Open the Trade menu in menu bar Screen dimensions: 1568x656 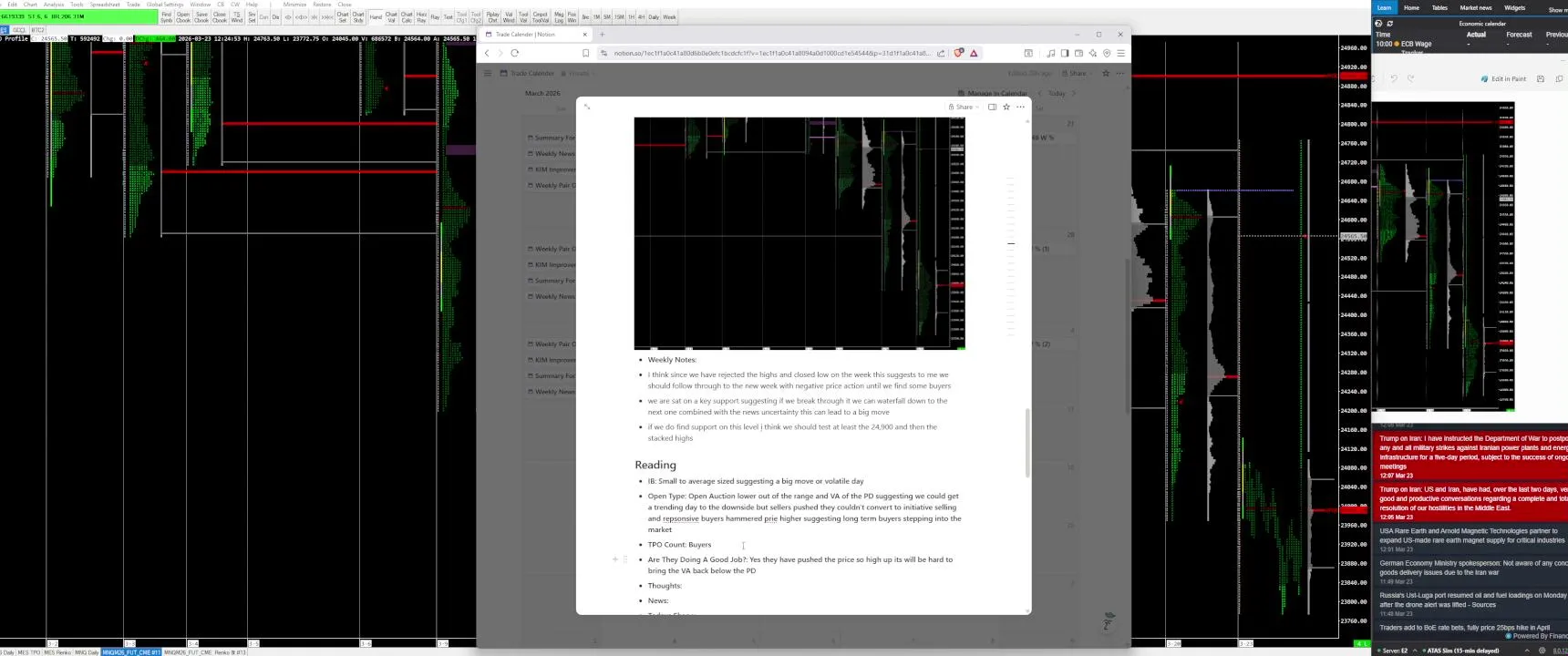pyautogui.click(x=133, y=4)
